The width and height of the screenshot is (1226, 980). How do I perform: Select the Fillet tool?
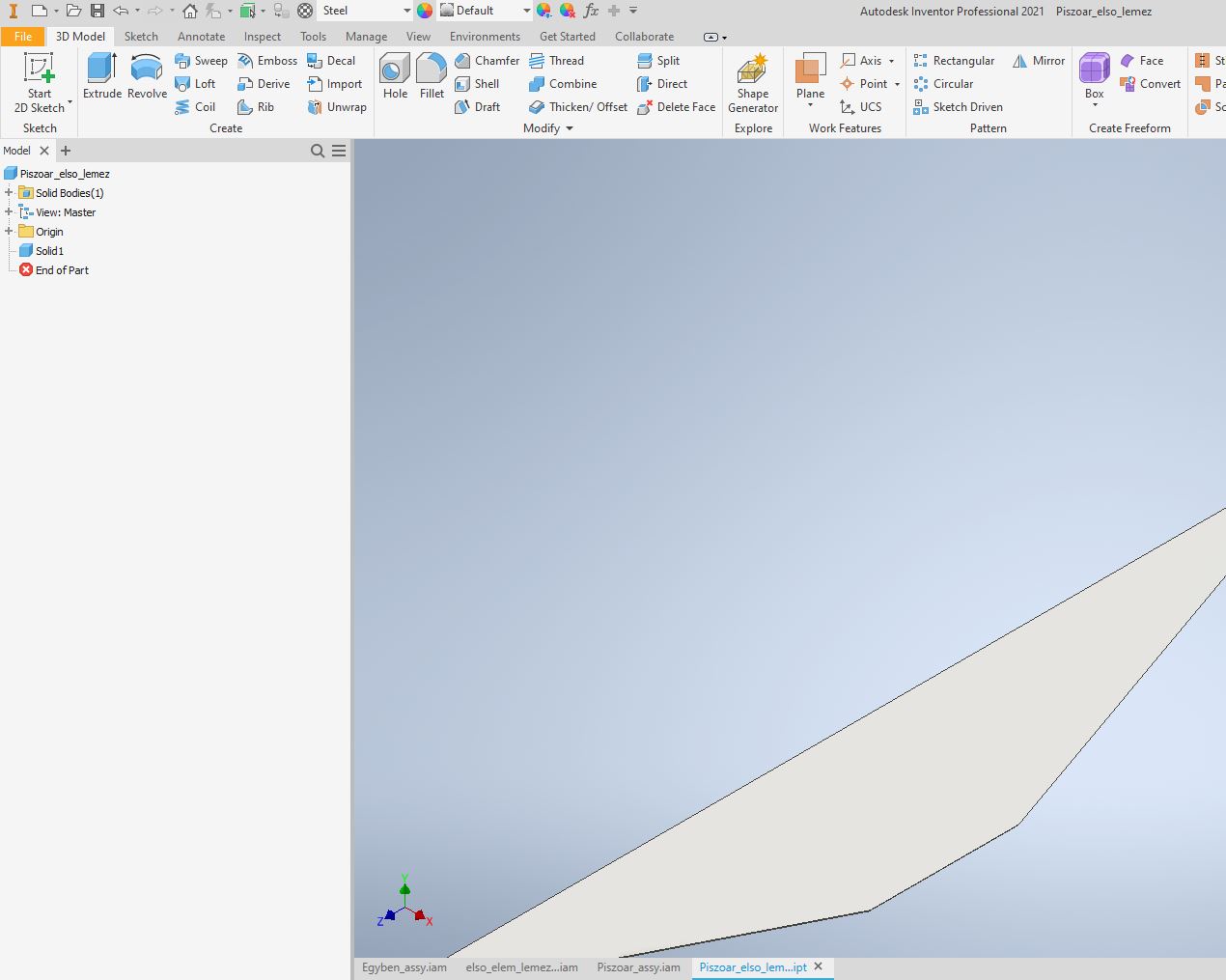click(432, 76)
